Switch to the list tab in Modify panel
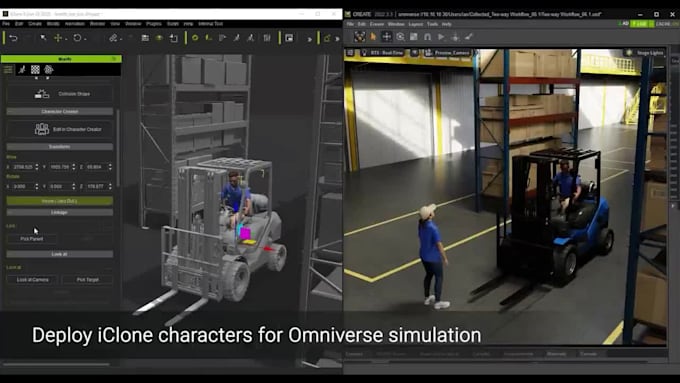Screen dimensions: 680x383 pyautogui.click(x=8, y=69)
